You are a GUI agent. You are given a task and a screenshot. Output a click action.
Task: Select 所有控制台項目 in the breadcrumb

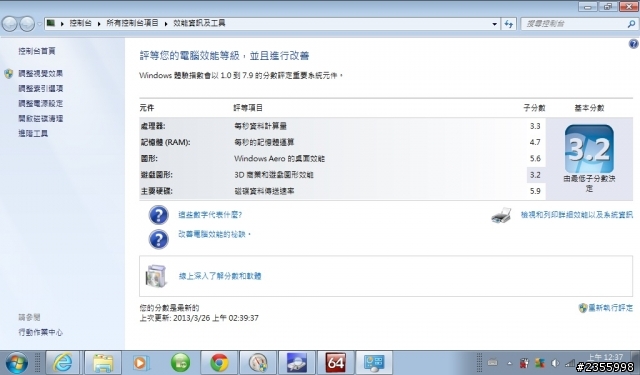(132, 23)
